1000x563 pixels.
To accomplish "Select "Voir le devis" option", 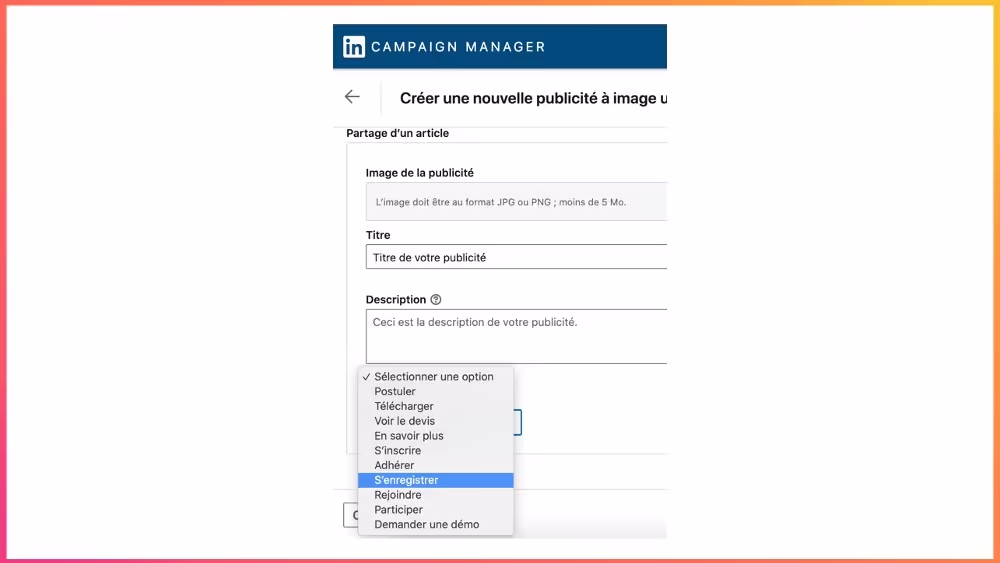I will pos(436,421).
